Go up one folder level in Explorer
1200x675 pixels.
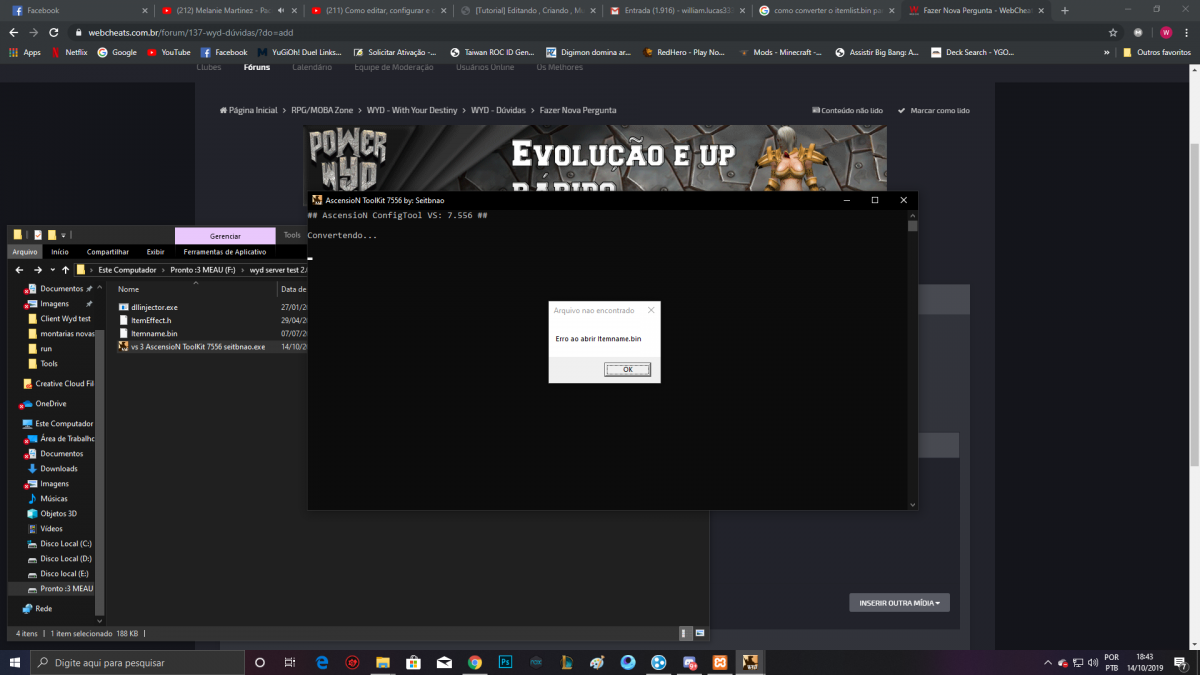66,270
